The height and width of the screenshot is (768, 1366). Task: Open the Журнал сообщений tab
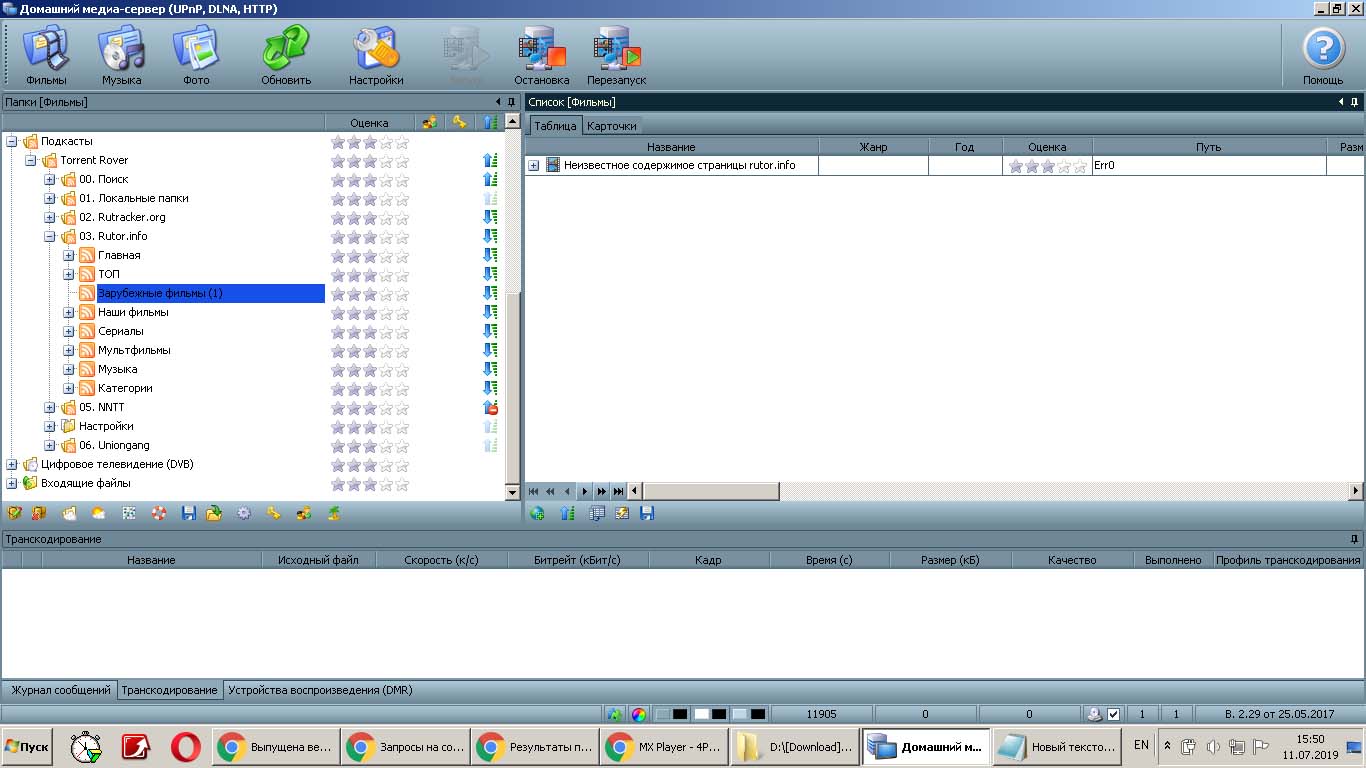(x=60, y=690)
